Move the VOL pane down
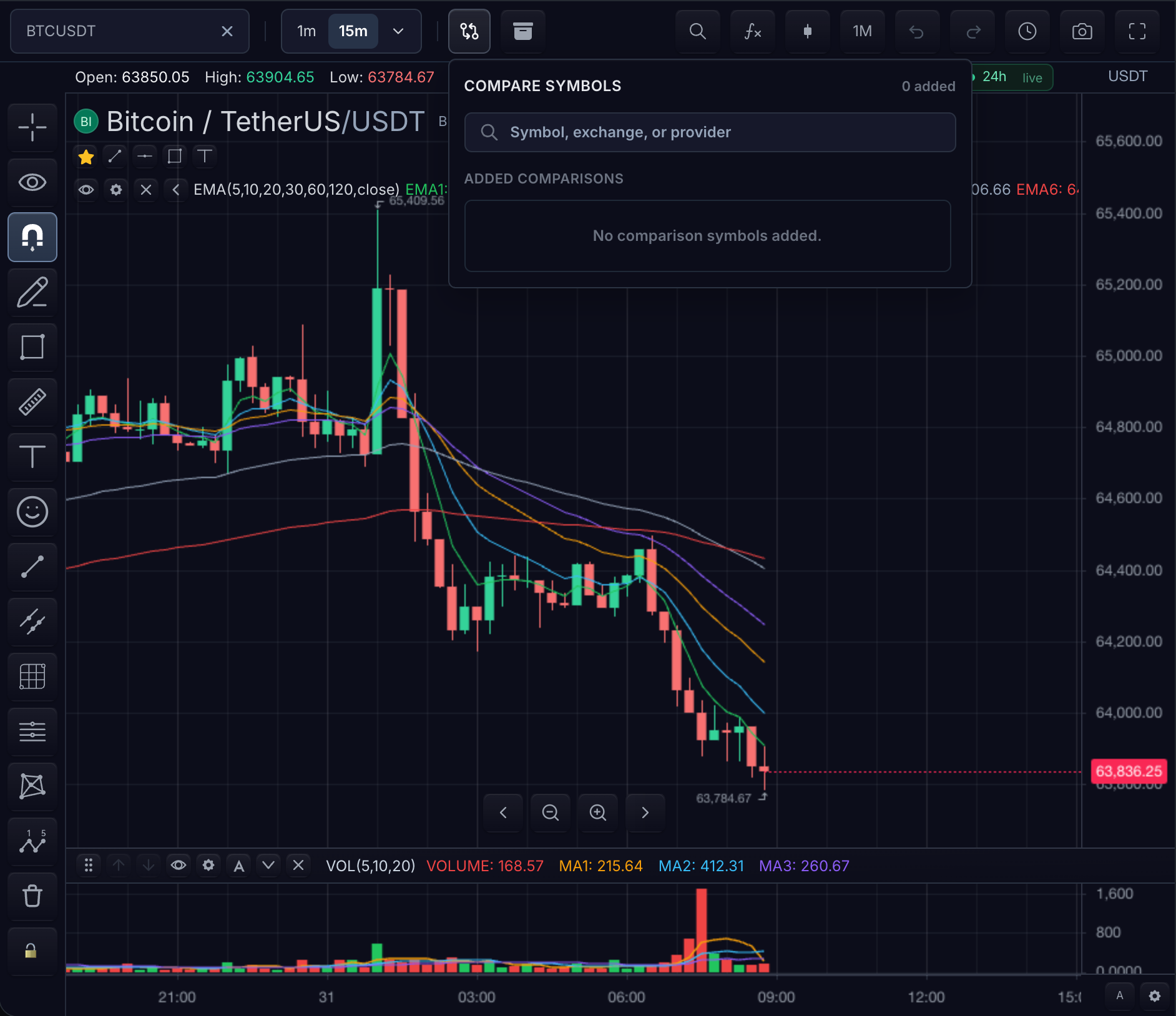This screenshot has width=1176, height=1016. (x=149, y=866)
